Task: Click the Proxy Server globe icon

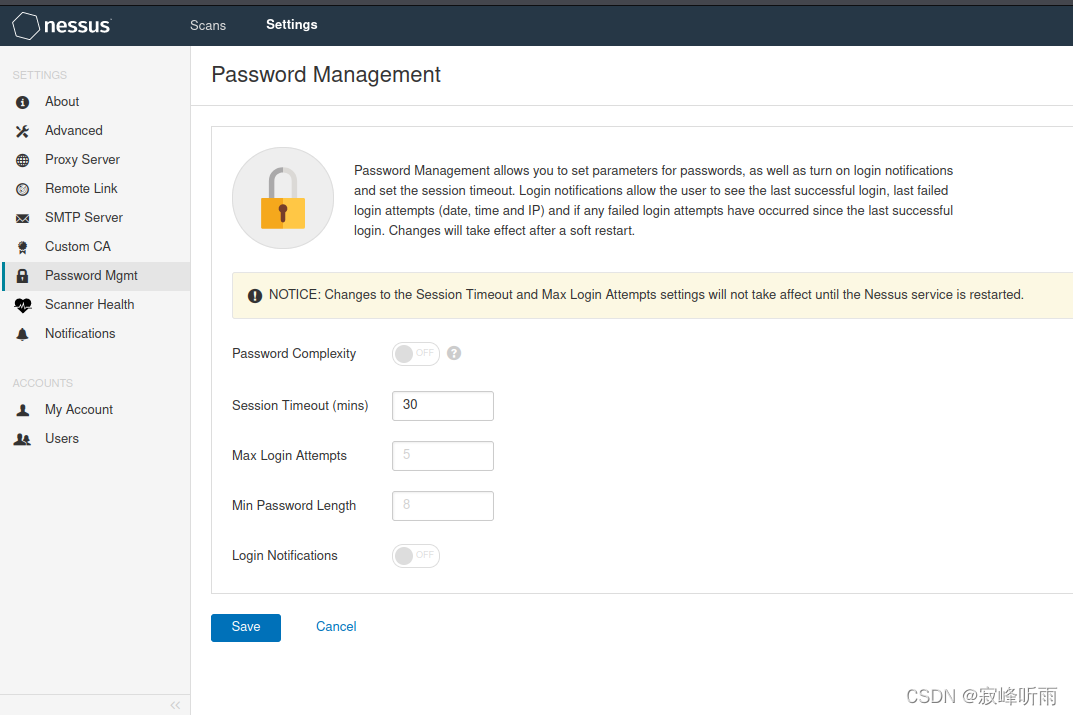Action: click(23, 160)
